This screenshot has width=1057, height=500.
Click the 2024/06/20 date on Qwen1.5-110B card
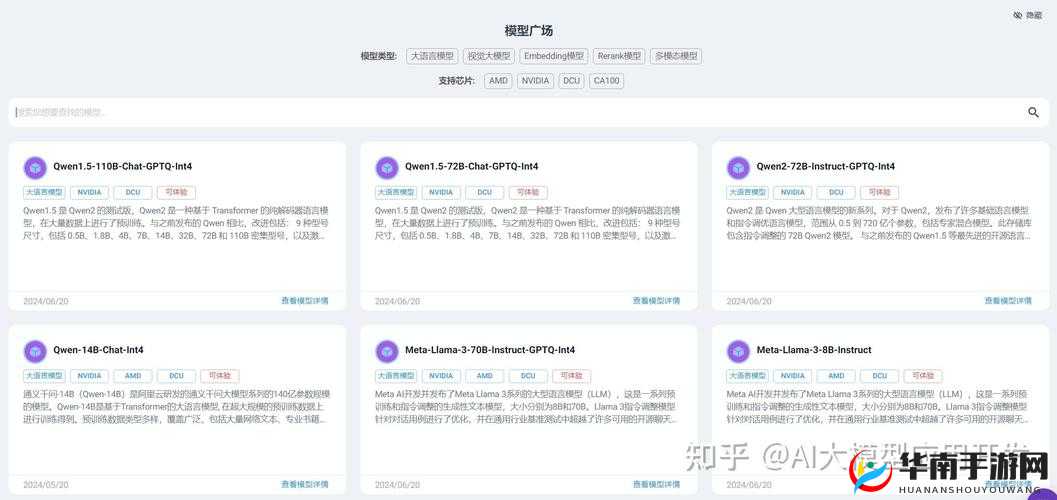[46, 301]
